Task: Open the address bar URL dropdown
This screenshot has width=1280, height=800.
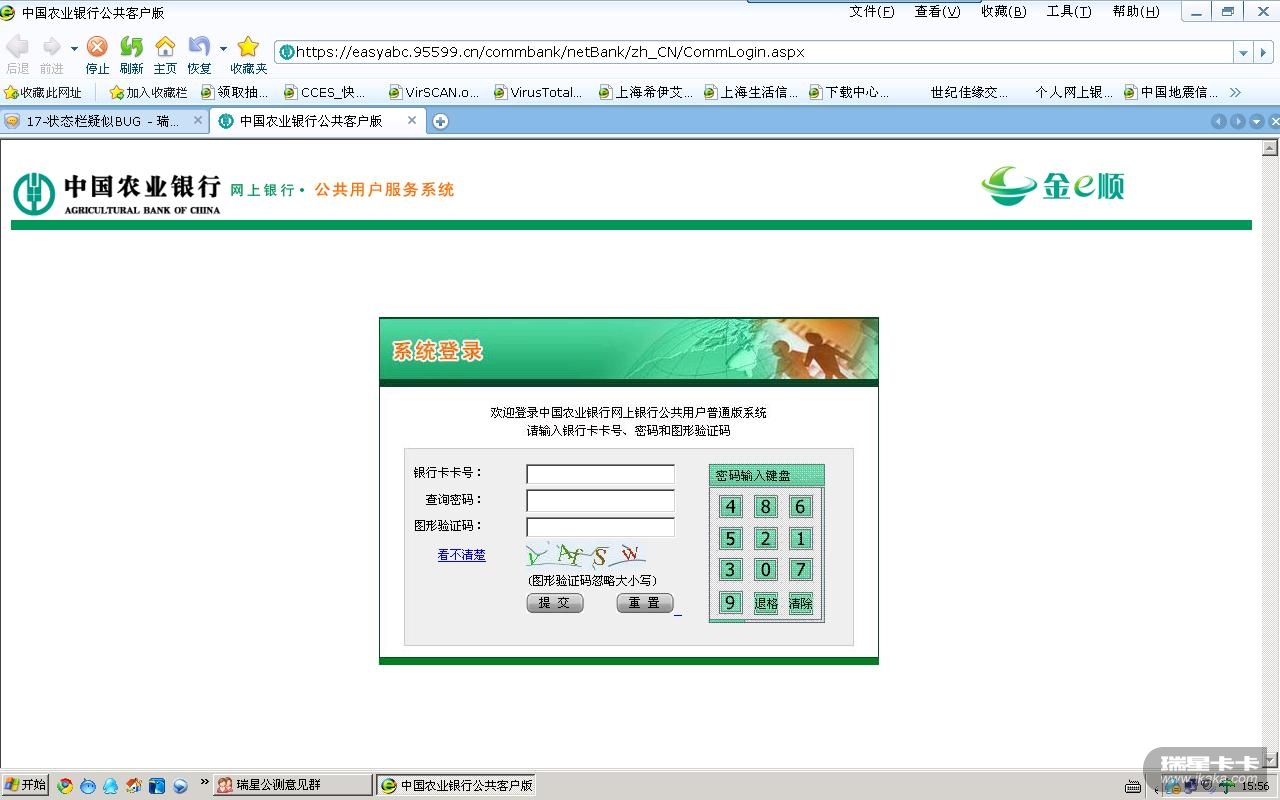Action: click(1244, 52)
